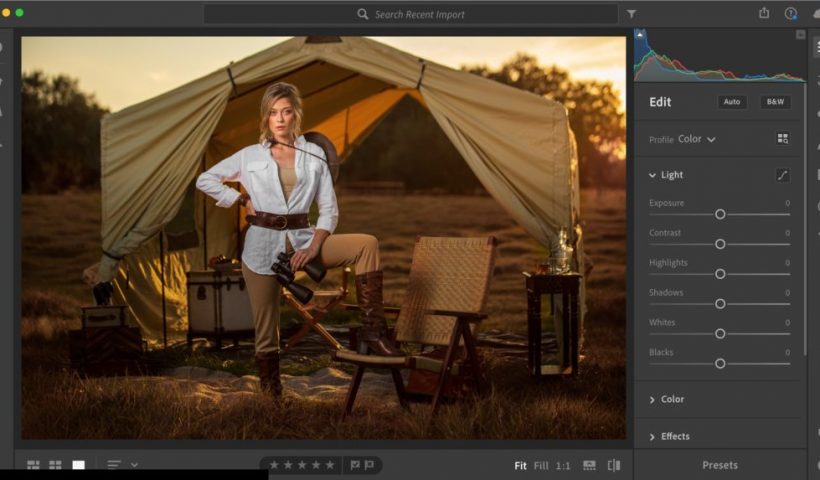820x480 pixels.
Task: Click the Auto edit button
Action: point(732,102)
